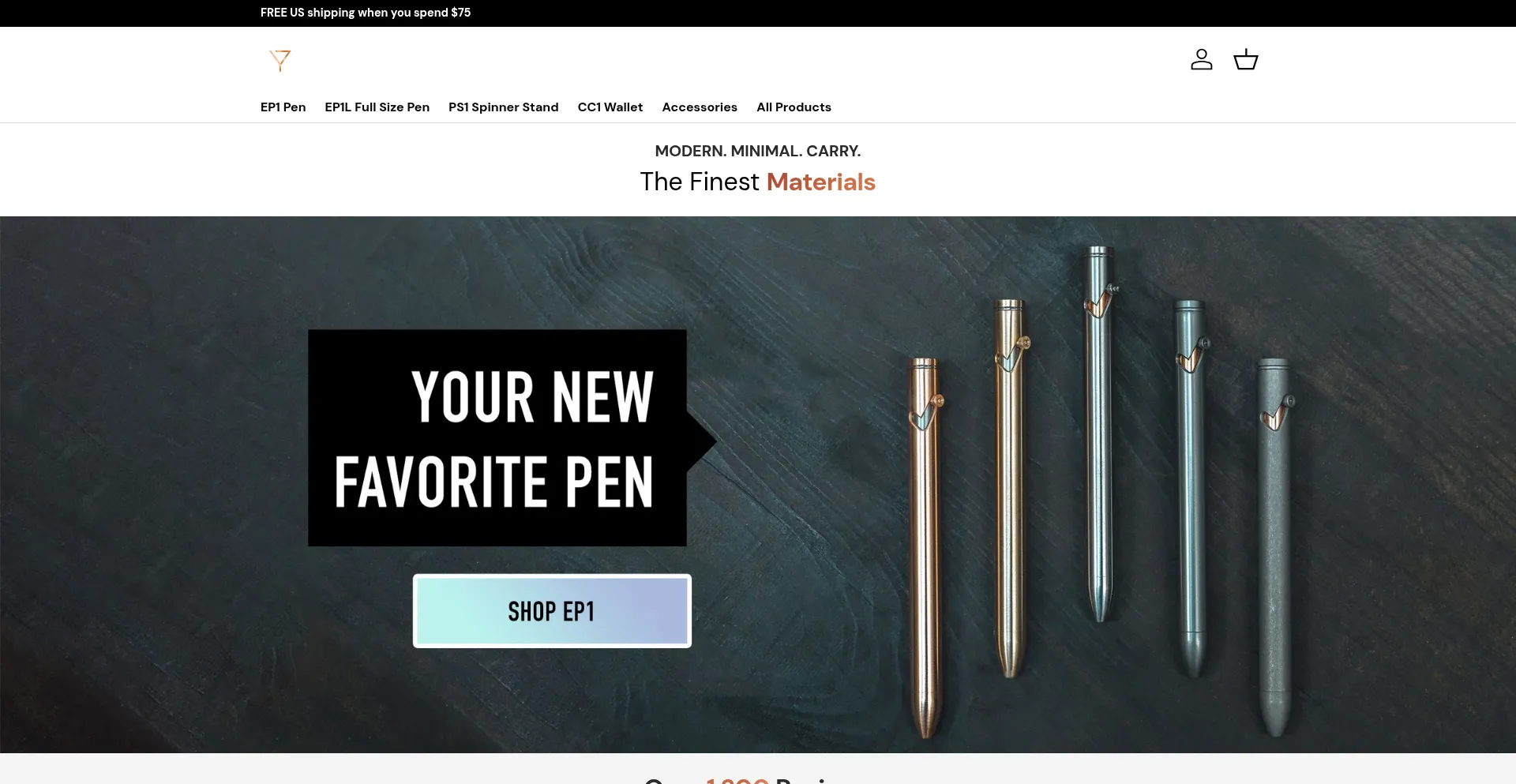Select the dark stonewashed gray pen
This screenshot has height=784, width=1516.
tap(1275, 546)
